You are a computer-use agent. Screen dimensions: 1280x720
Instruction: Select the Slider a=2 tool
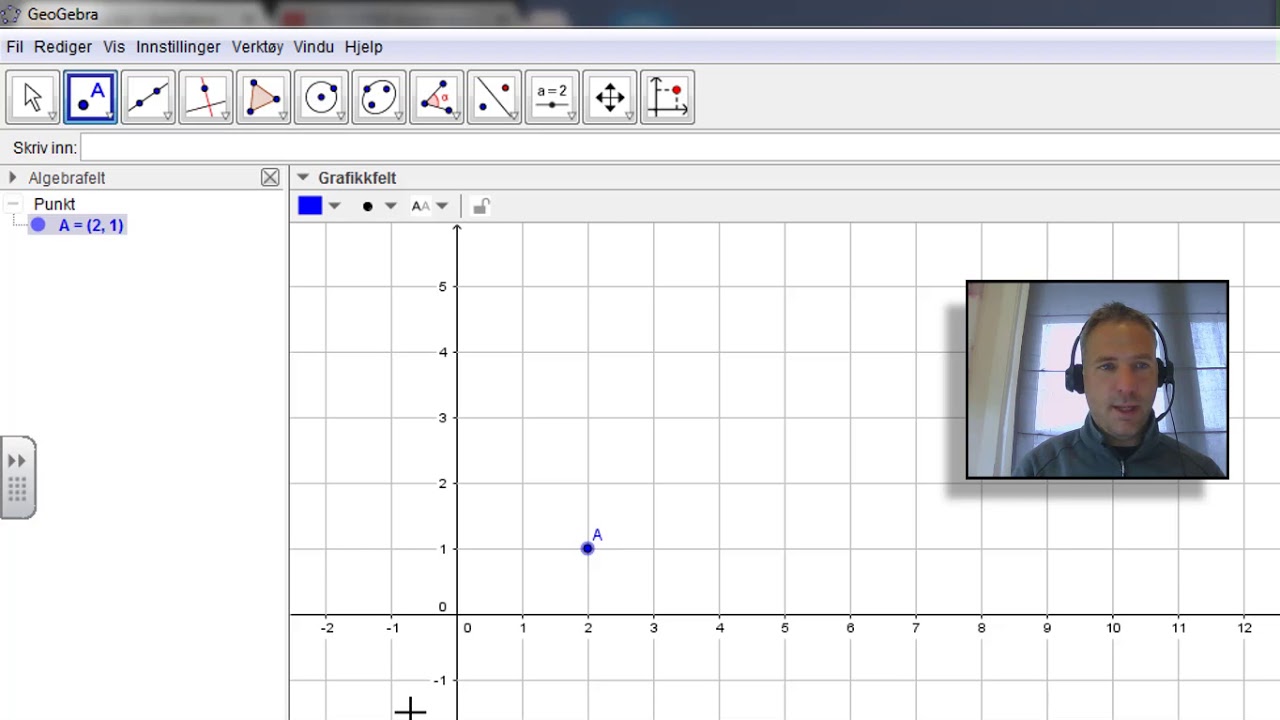[x=552, y=97]
